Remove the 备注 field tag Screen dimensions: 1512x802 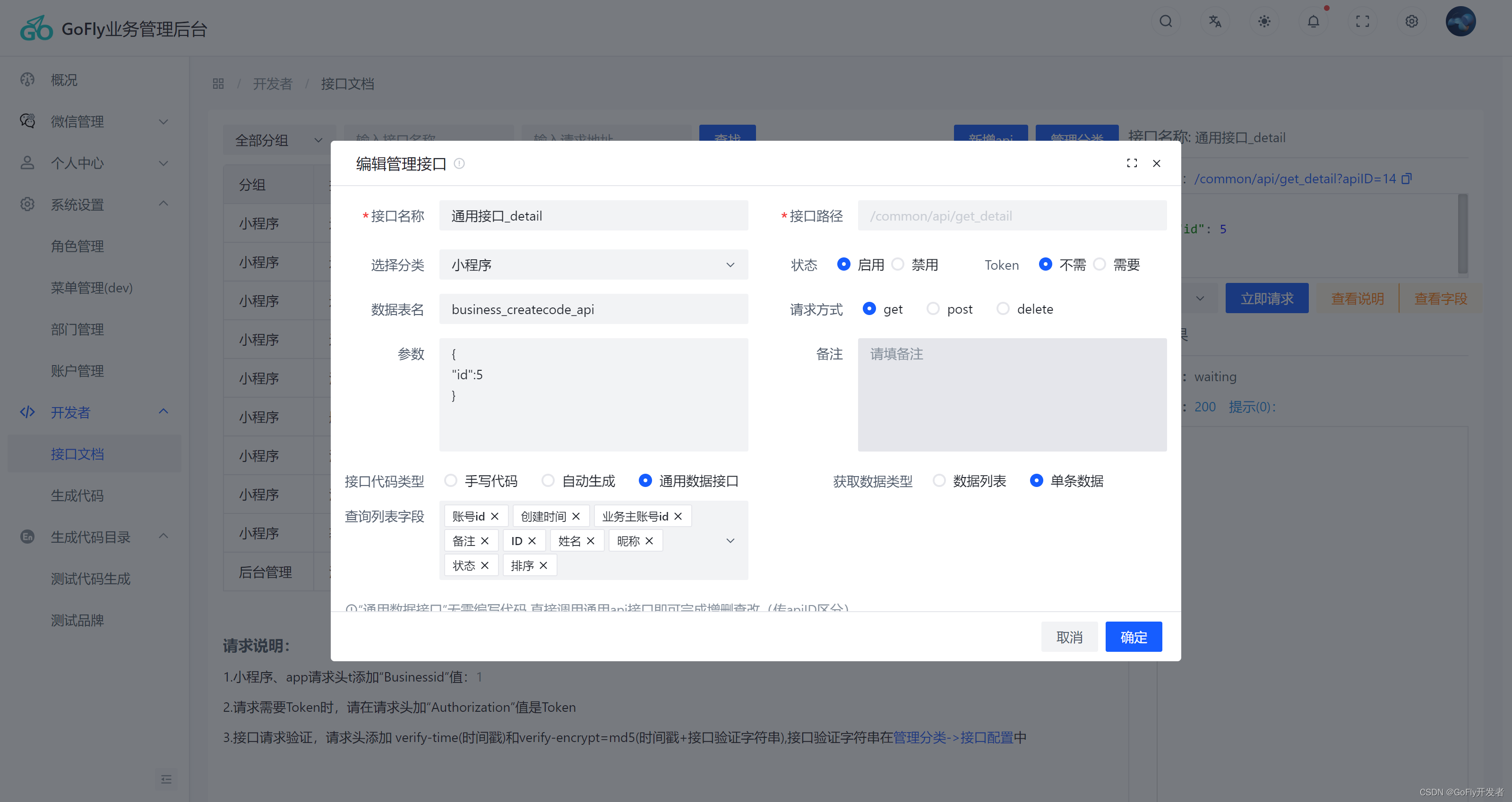tap(485, 541)
